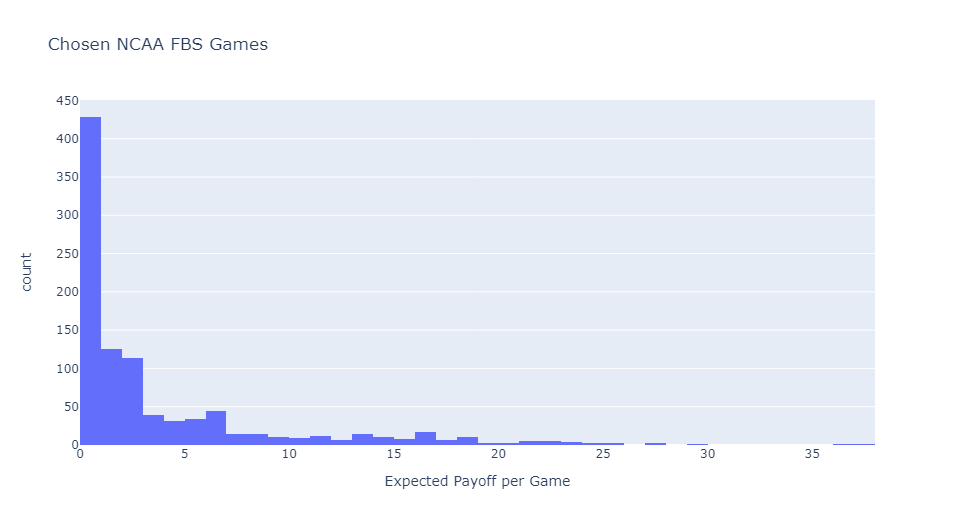Click the 'count' y-axis title

pyautogui.click(x=28, y=272)
